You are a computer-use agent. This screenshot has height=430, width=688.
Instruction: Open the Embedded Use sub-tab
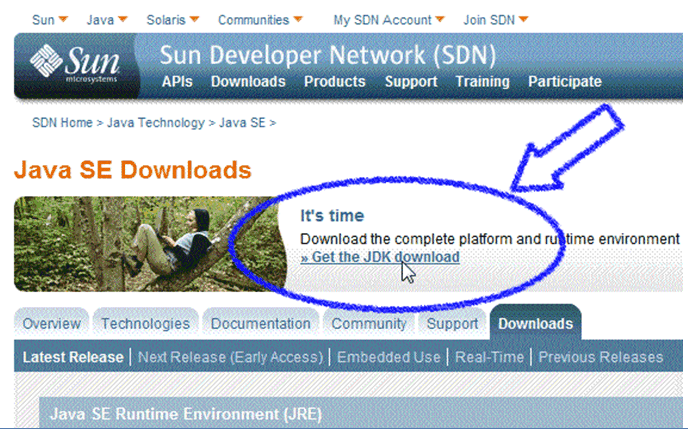[389, 357]
